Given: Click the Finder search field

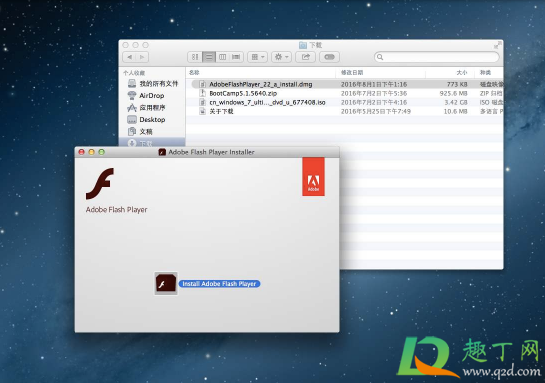Looking at the screenshot, I should pyautogui.click(x=437, y=57).
